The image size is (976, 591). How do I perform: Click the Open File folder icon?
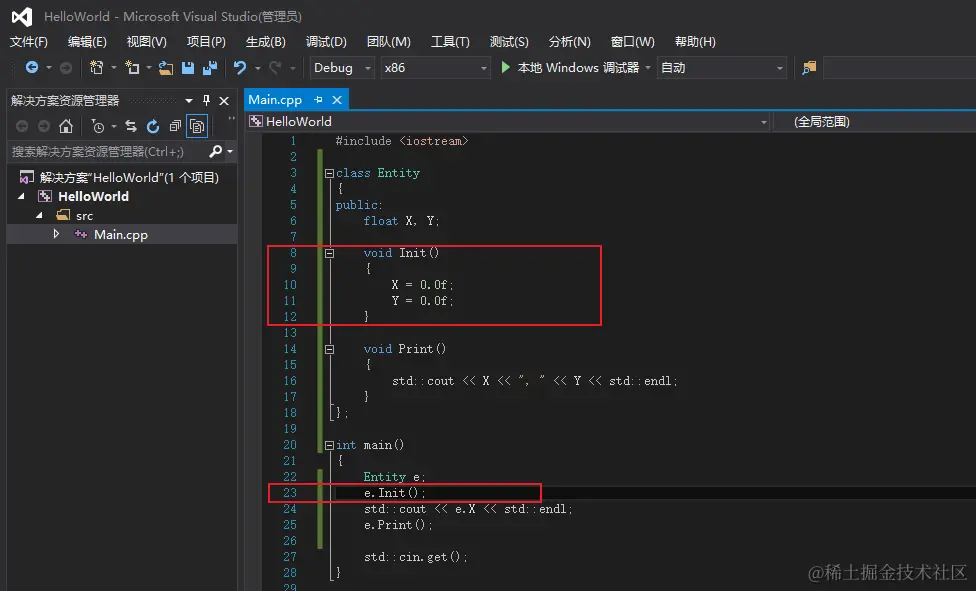(166, 68)
